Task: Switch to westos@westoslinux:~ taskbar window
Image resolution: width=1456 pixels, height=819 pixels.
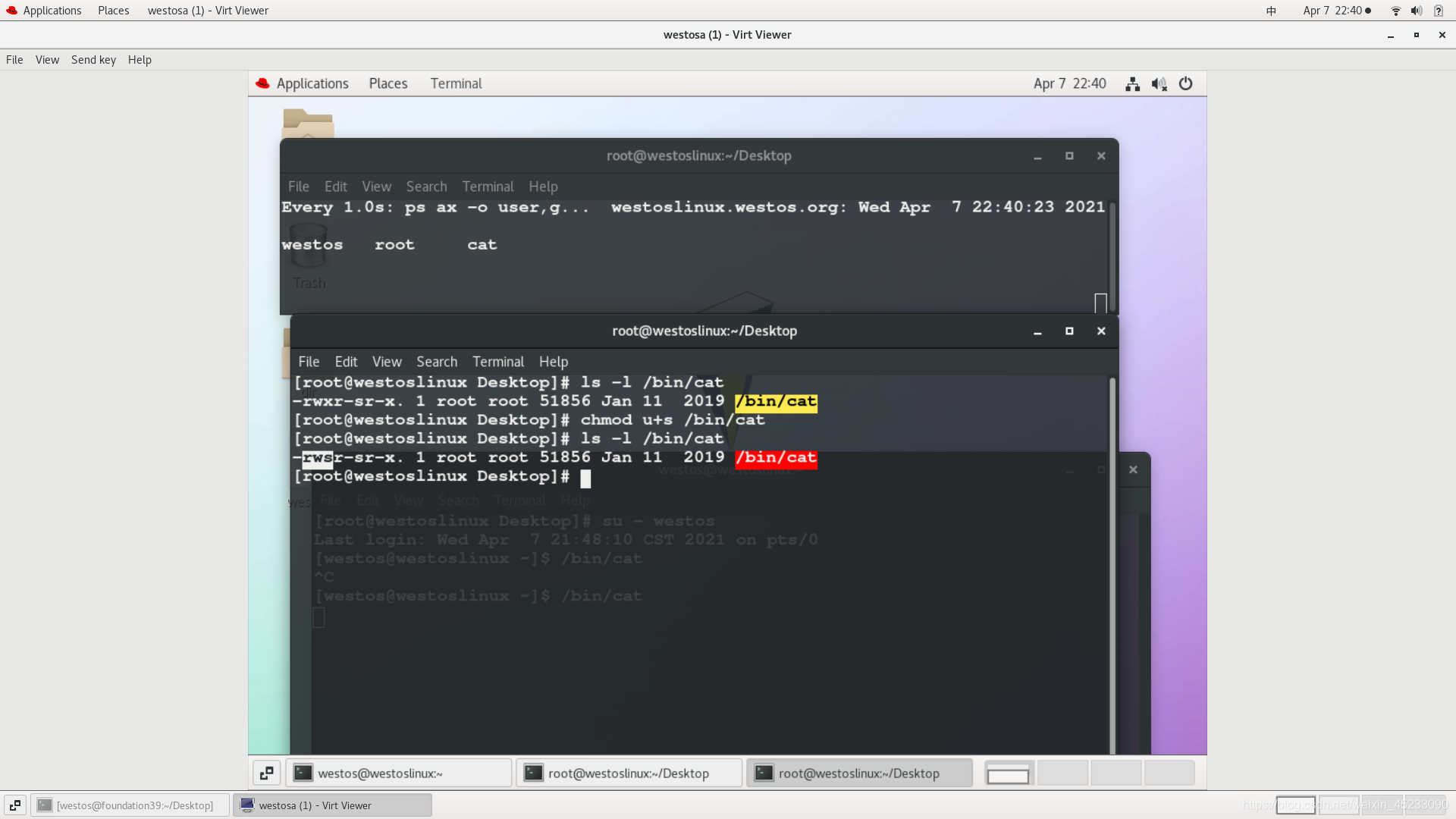Action: coord(399,773)
